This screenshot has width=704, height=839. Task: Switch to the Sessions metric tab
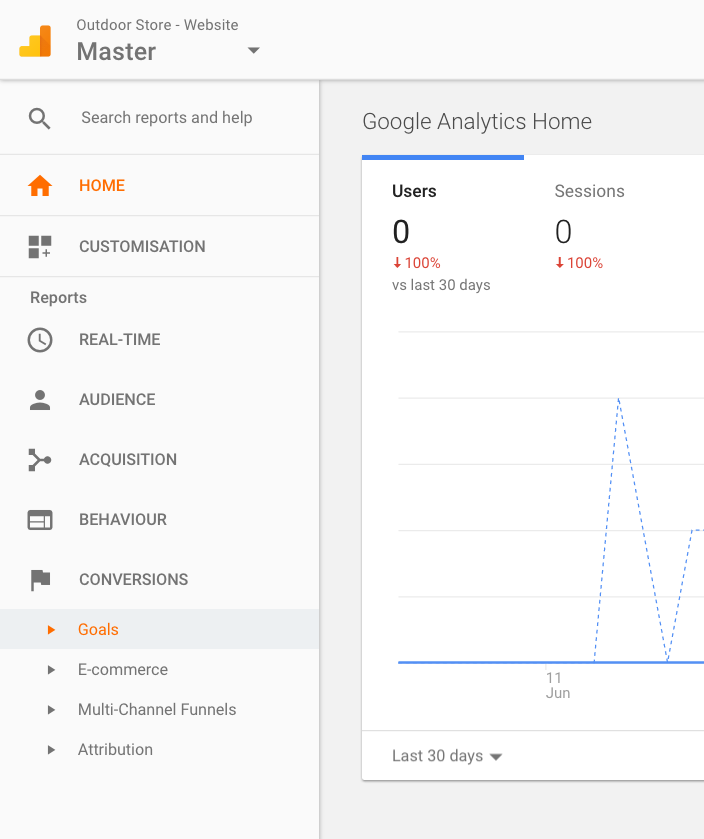[589, 191]
